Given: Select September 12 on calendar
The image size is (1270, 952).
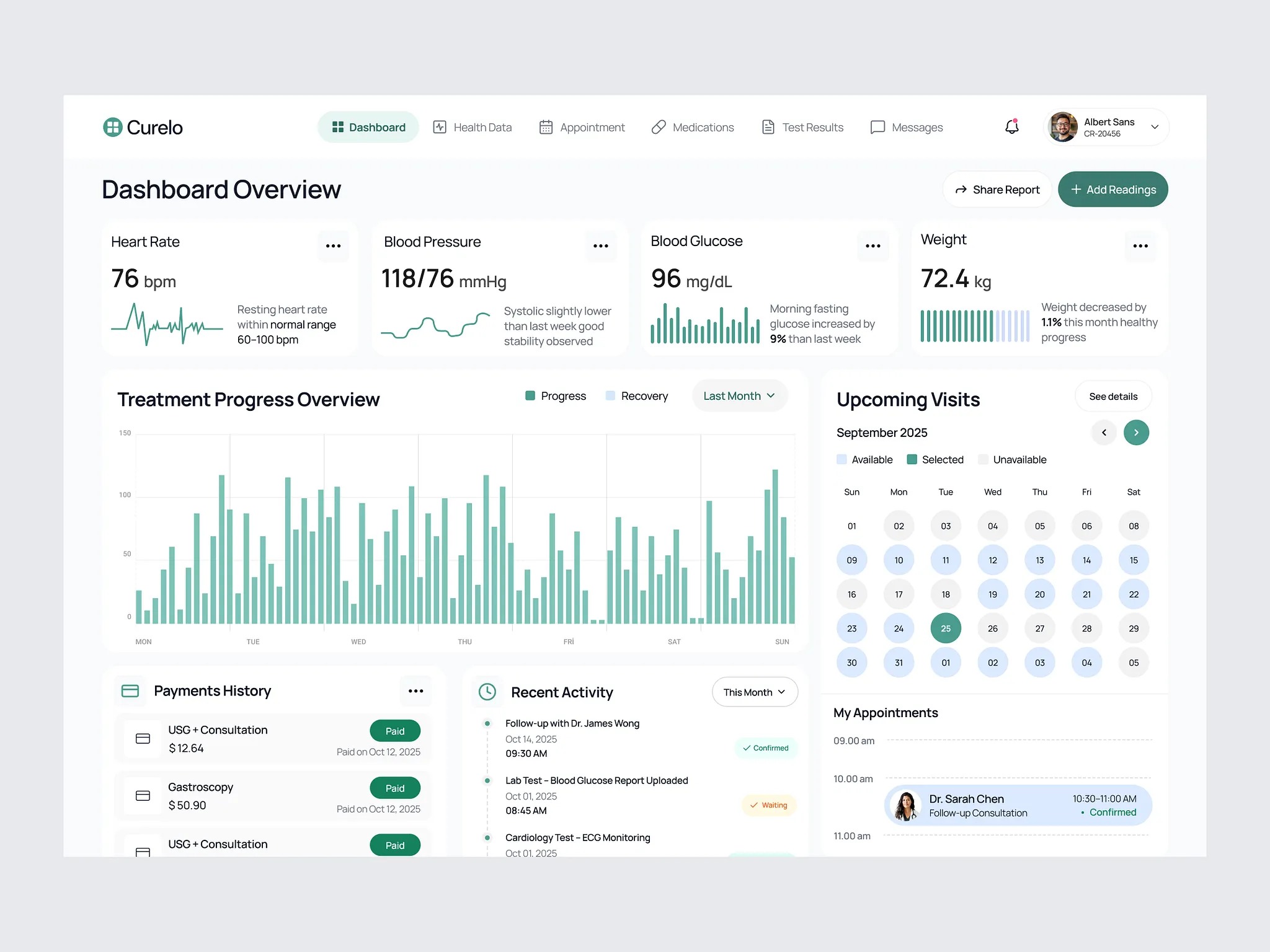Looking at the screenshot, I should click(993, 560).
